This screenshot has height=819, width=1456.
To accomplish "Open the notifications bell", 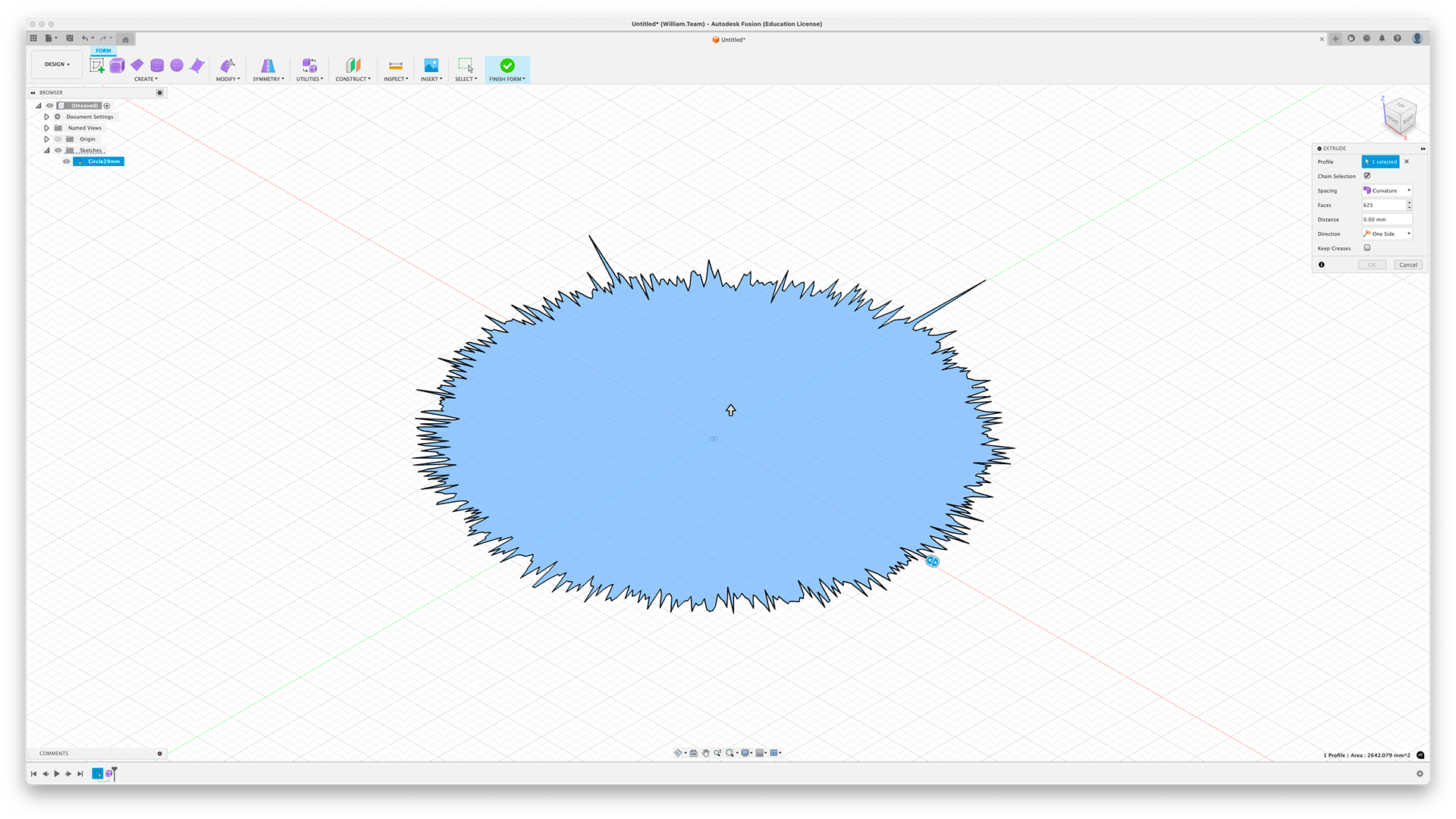I will (x=1382, y=39).
